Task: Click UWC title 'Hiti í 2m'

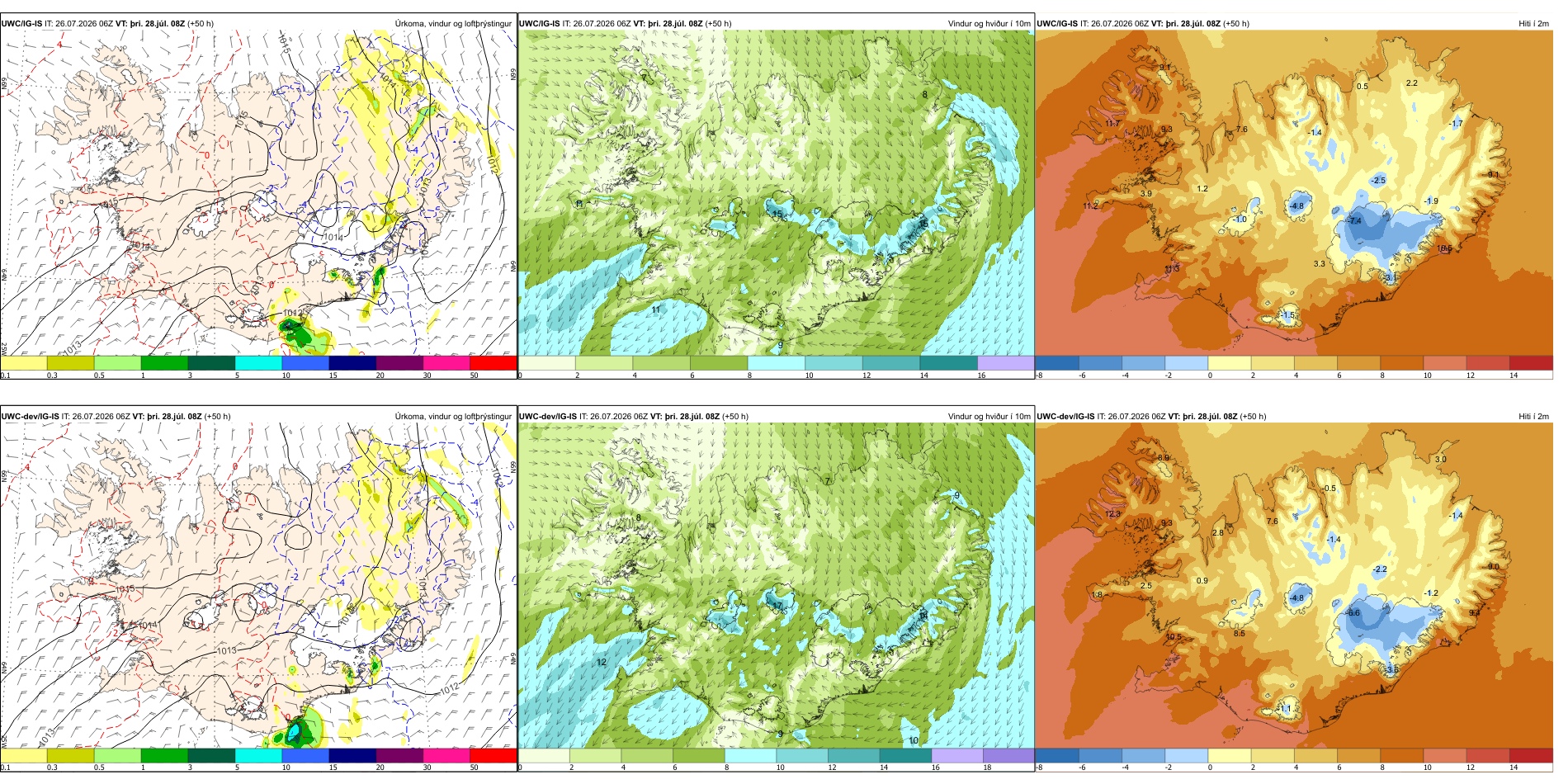Action: (1533, 24)
